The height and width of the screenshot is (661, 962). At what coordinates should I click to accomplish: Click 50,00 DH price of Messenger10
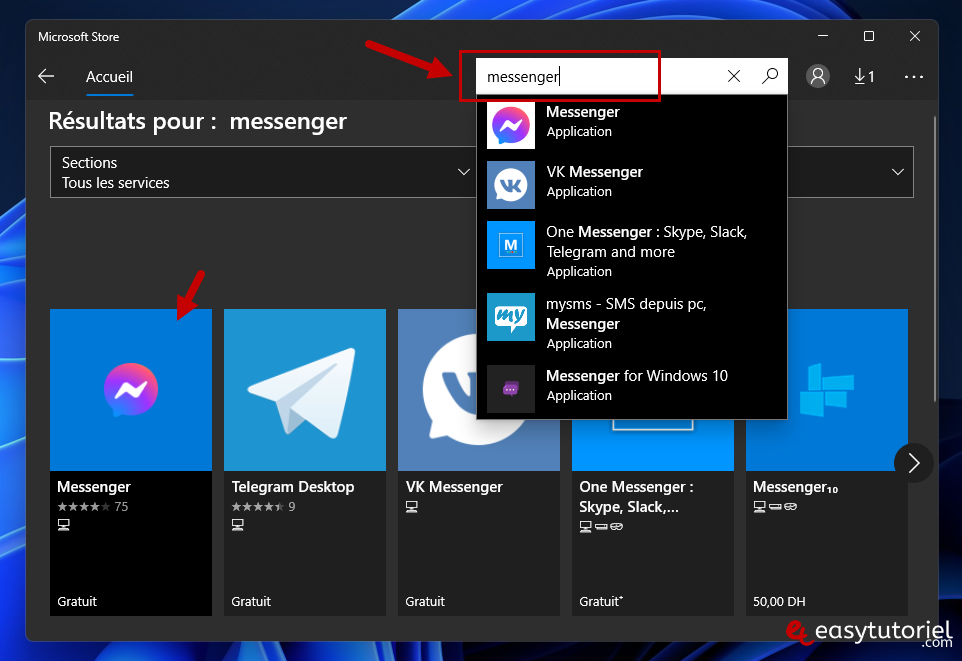779,601
